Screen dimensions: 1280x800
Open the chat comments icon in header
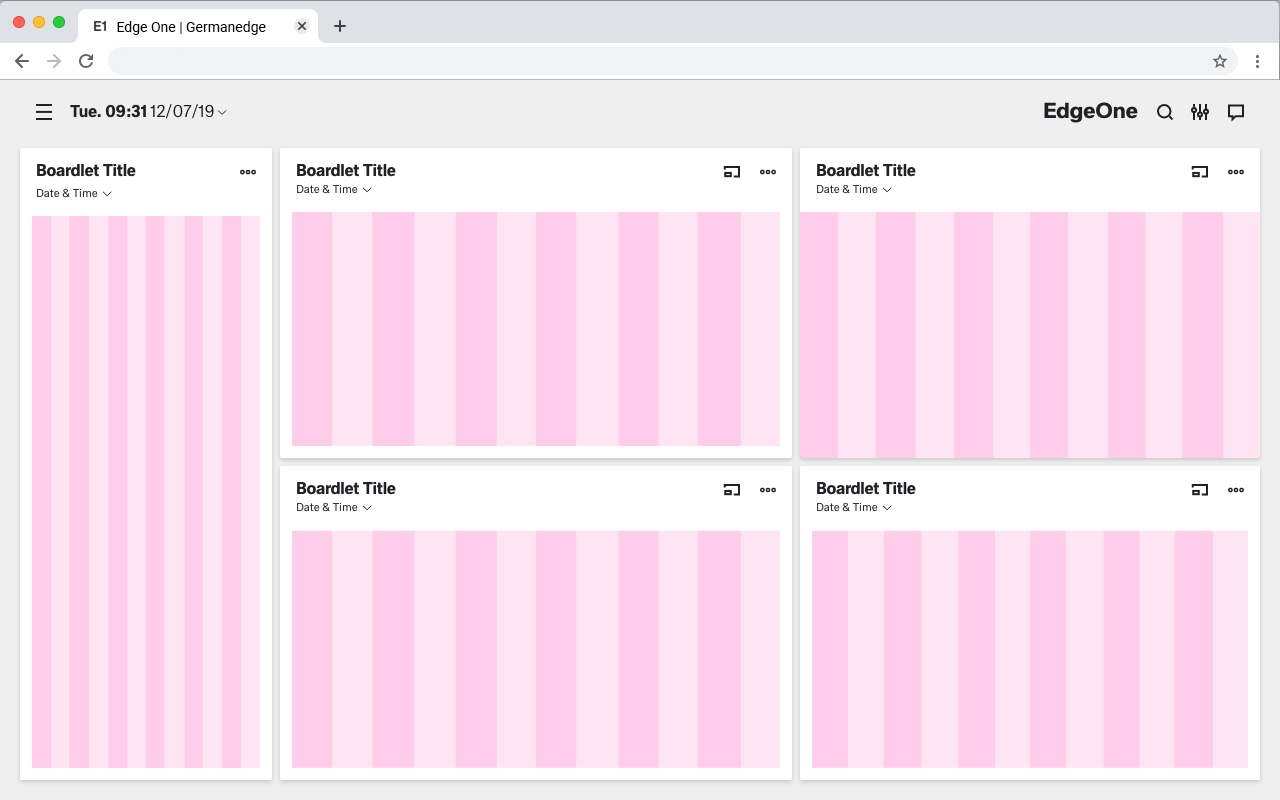point(1236,112)
